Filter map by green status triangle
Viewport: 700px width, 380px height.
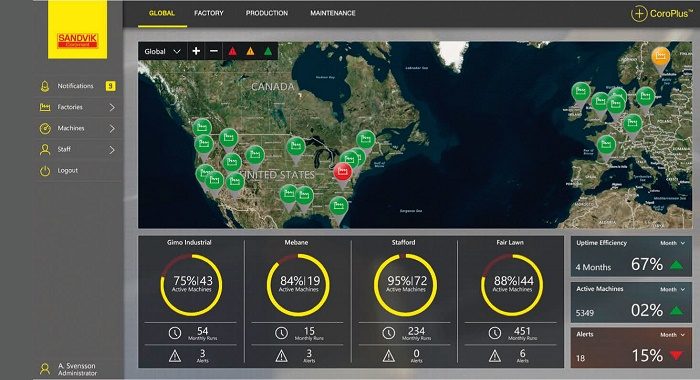pos(268,51)
